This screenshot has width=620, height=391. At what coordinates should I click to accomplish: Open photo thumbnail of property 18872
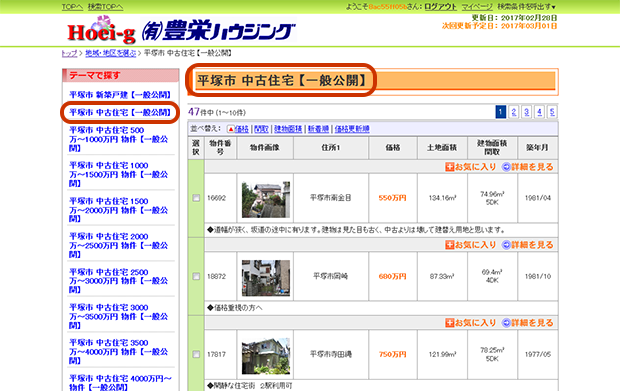tap(266, 278)
